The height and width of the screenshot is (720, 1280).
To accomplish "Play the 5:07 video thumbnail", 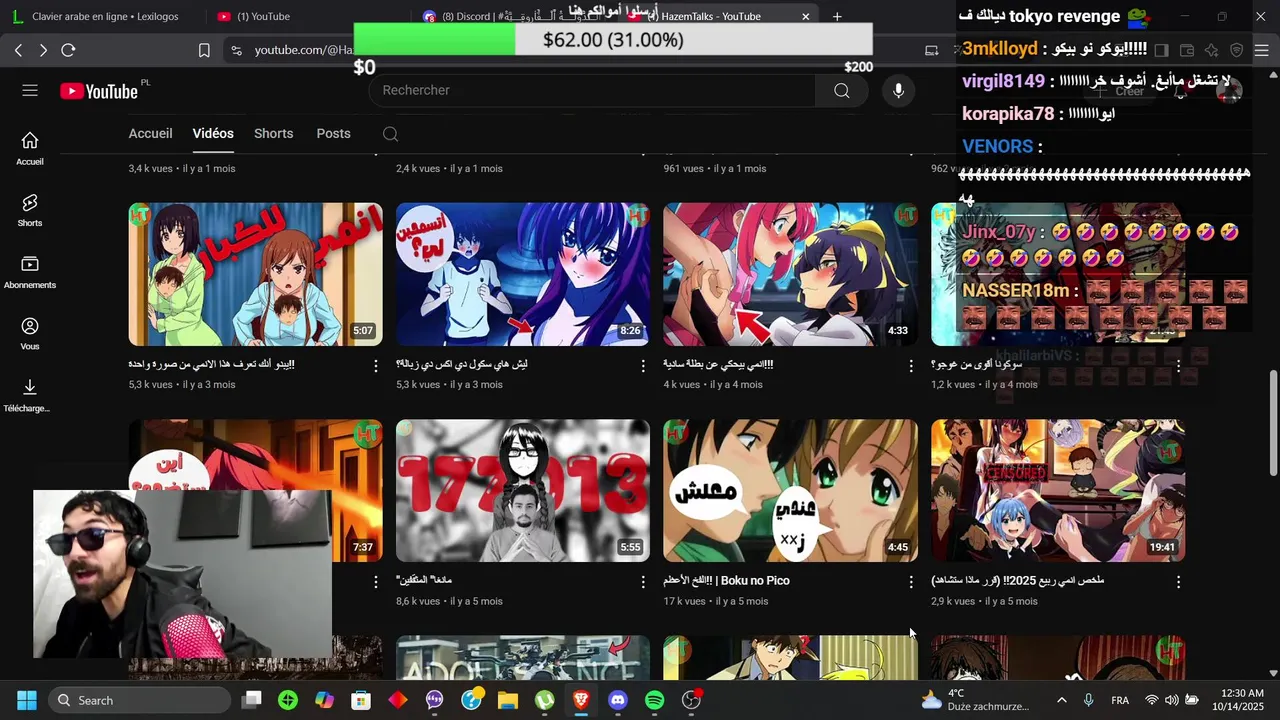I will pyautogui.click(x=255, y=274).
